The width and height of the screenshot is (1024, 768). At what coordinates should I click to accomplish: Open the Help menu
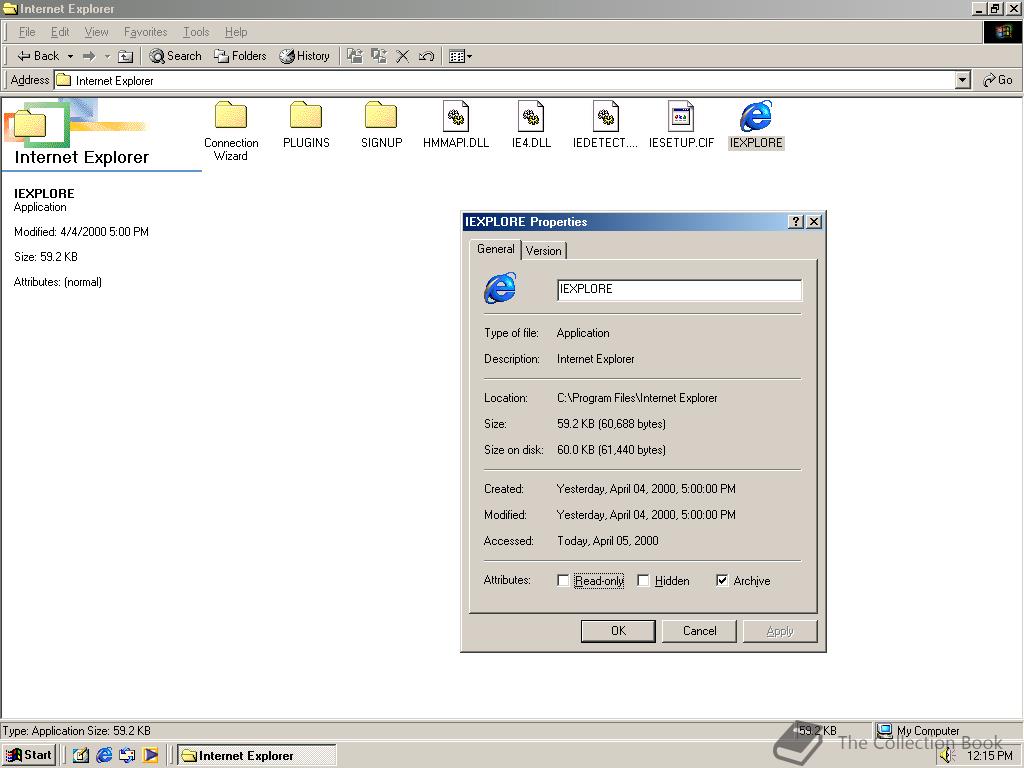[x=236, y=32]
